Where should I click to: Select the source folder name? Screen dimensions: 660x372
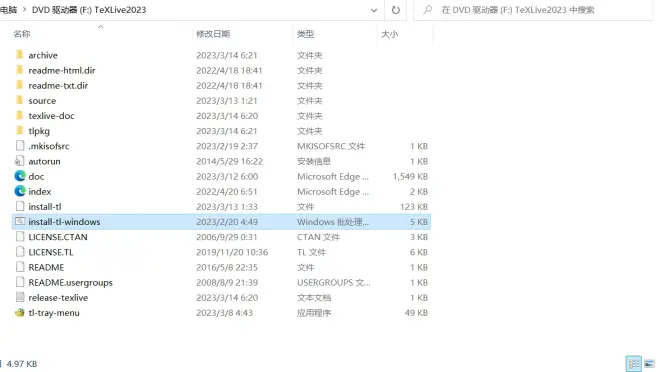pos(42,101)
